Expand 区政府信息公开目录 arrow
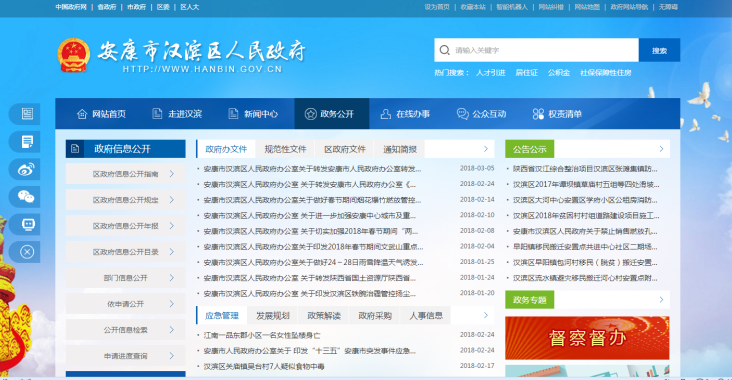Viewport: 732px width, 380px height. coord(172,252)
